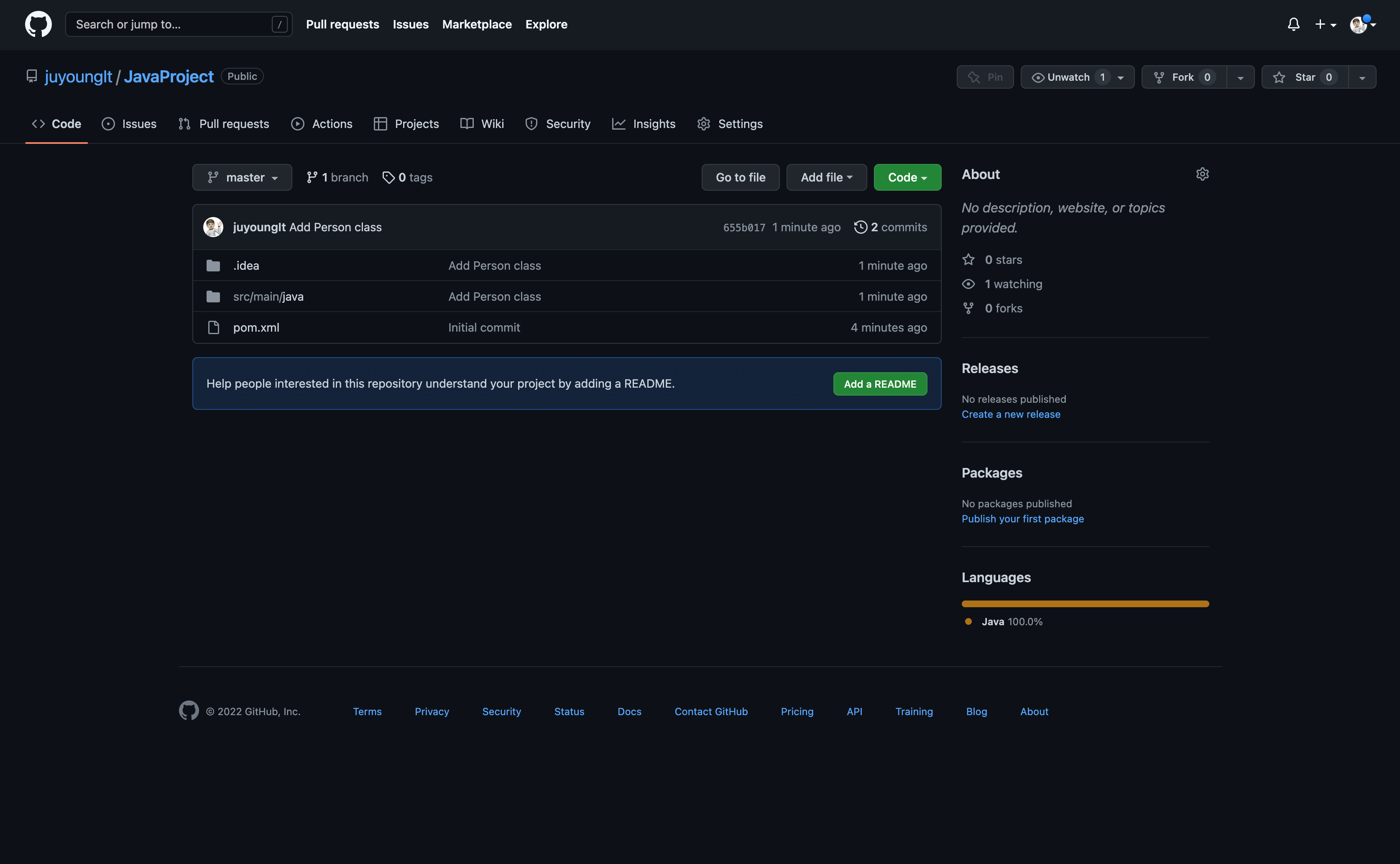This screenshot has width=1400, height=864.
Task: Click juyounglt avatar in commit row
Action: (x=213, y=228)
